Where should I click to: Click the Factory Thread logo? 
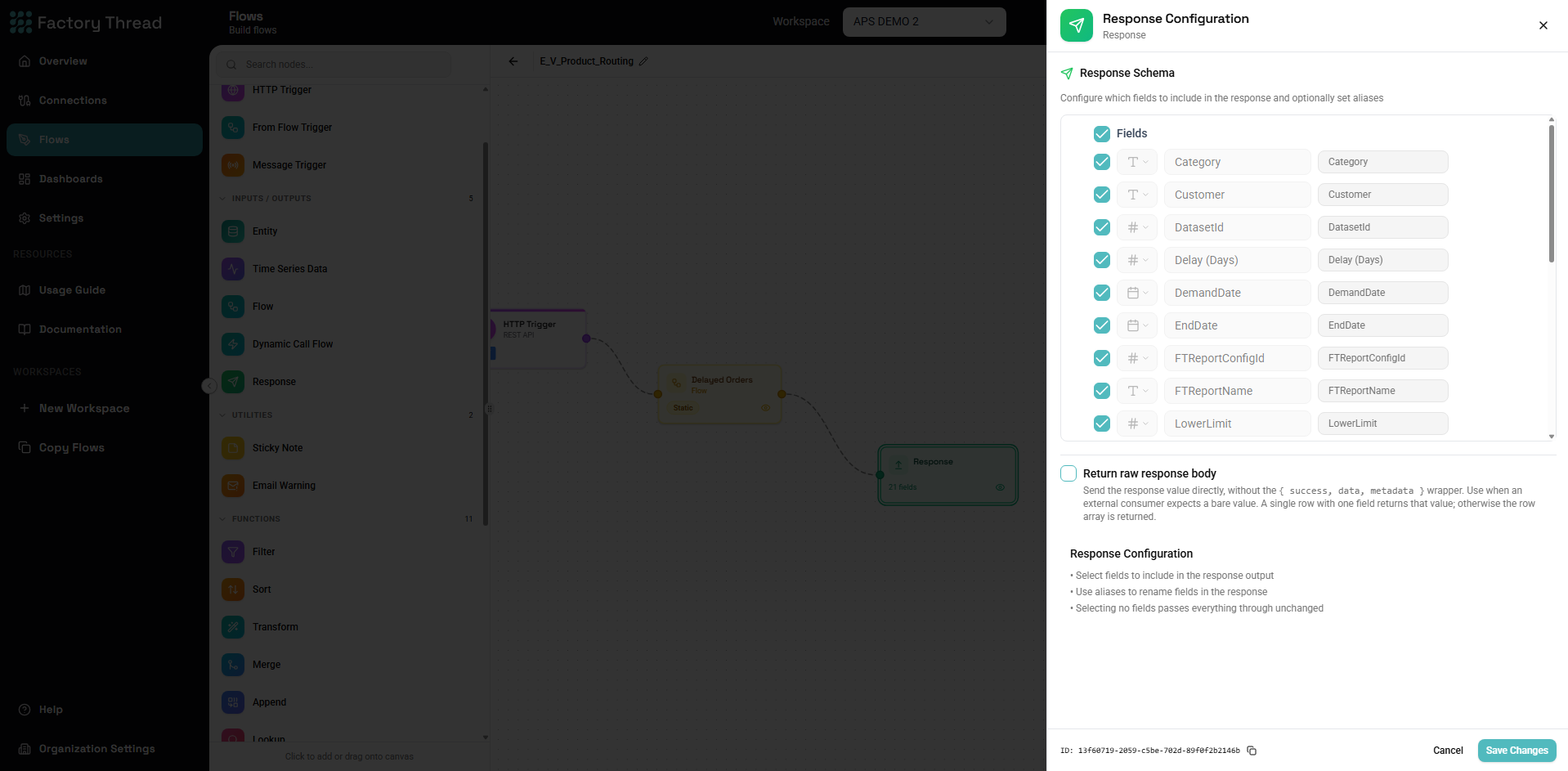[x=86, y=22]
